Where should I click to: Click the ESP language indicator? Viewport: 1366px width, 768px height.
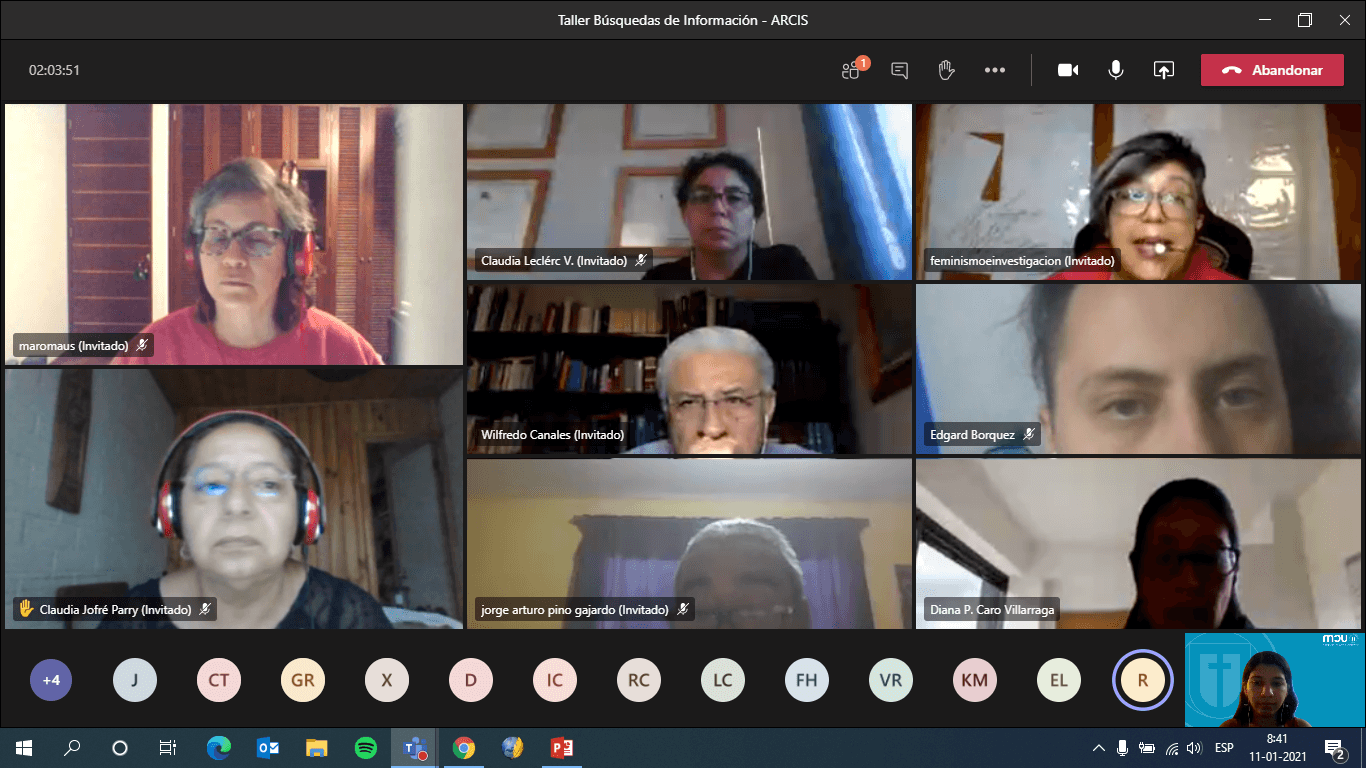1223,747
